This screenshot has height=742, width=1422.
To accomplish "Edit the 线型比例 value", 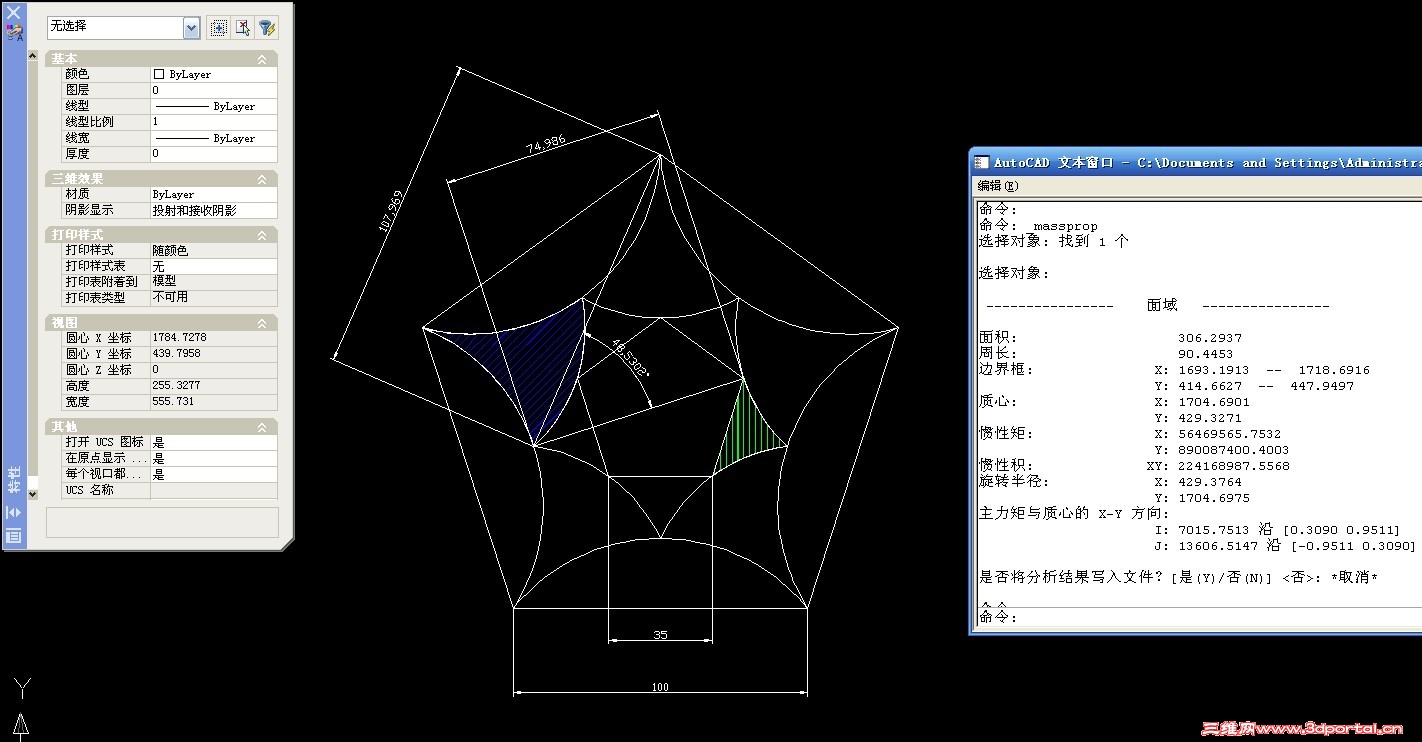I will pos(214,122).
